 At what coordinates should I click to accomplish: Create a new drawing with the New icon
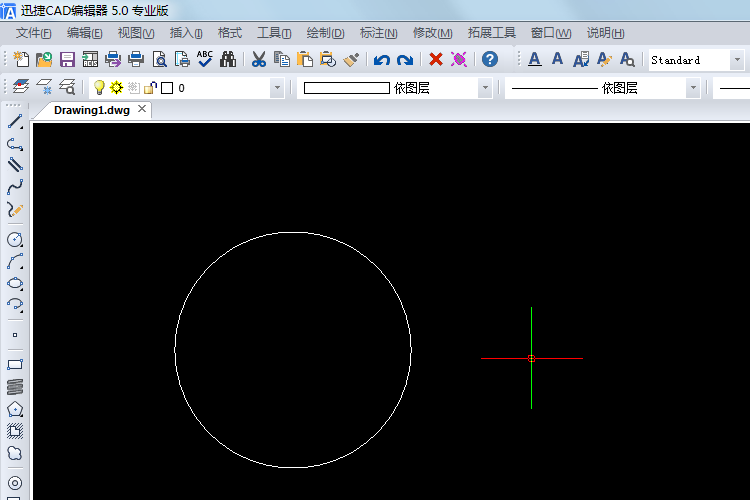21,59
